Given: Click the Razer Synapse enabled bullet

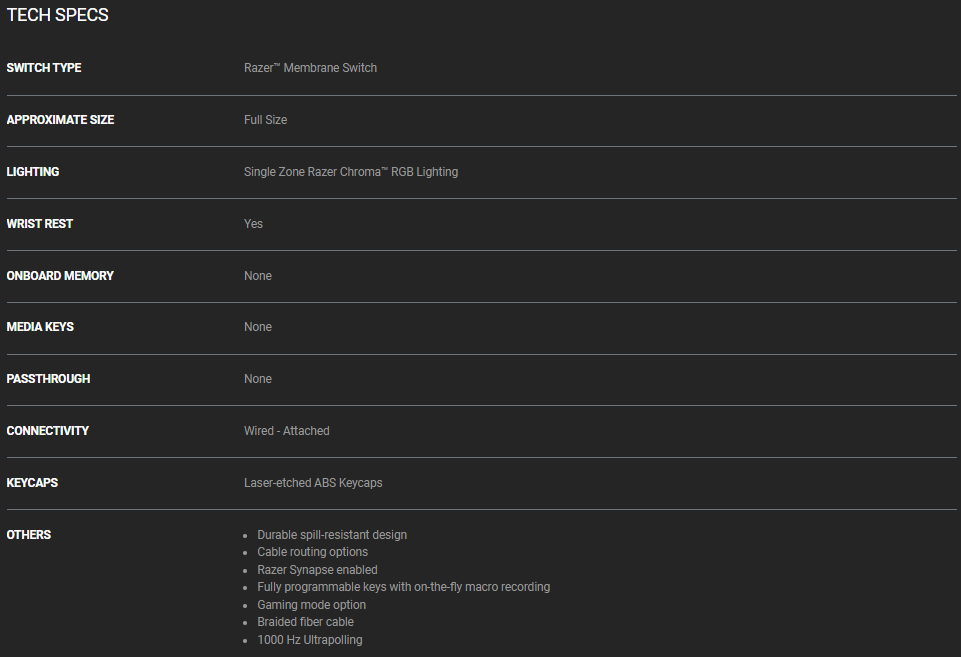Looking at the screenshot, I should pyautogui.click(x=317, y=570).
